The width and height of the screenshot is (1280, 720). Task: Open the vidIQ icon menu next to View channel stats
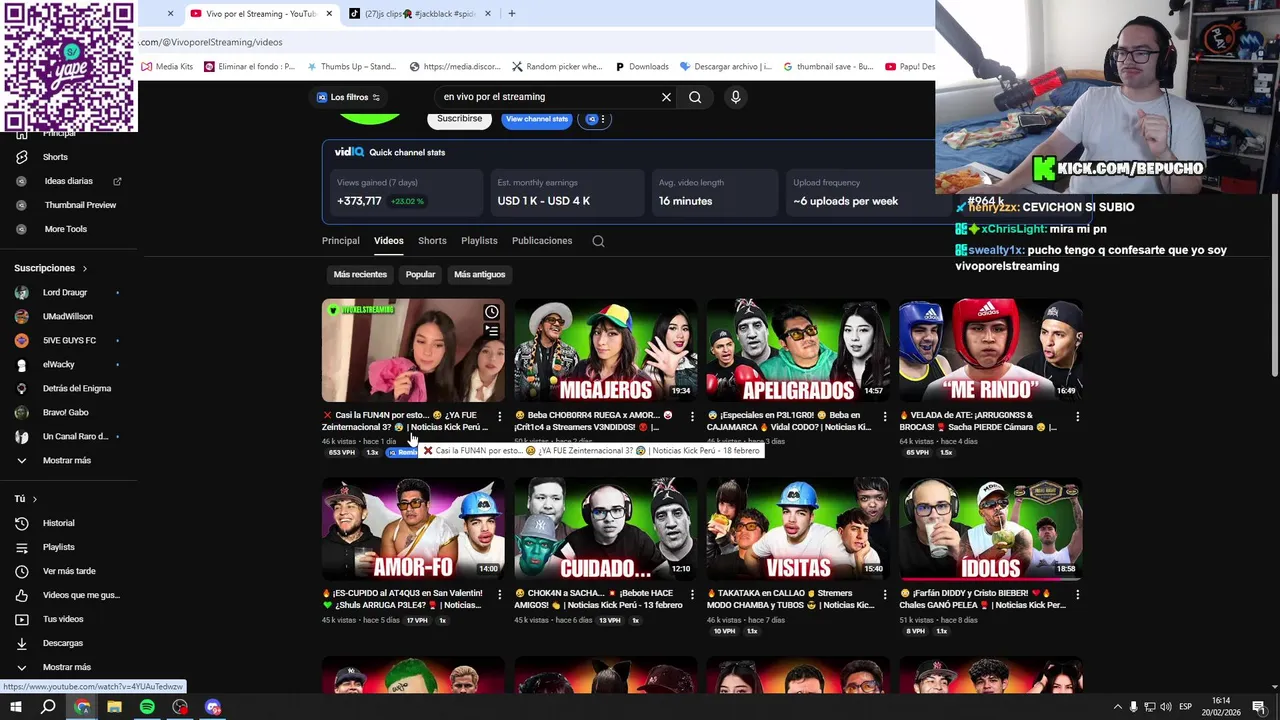pyautogui.click(x=596, y=119)
